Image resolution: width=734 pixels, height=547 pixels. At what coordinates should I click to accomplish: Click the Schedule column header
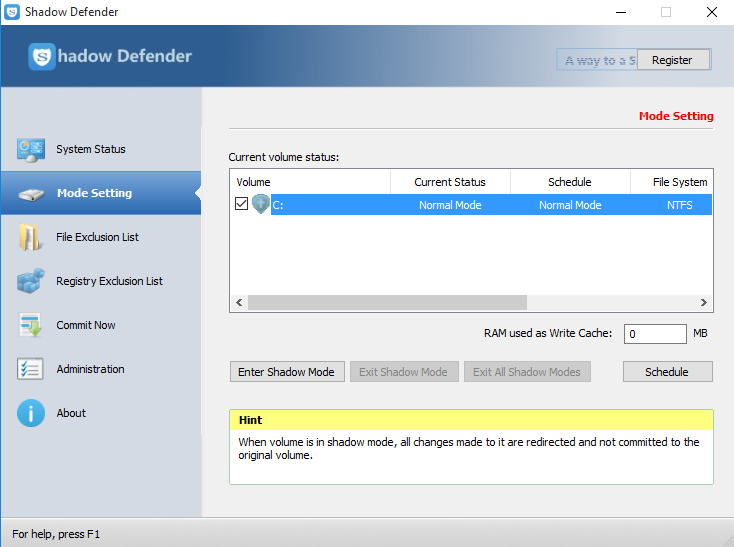pyautogui.click(x=570, y=182)
